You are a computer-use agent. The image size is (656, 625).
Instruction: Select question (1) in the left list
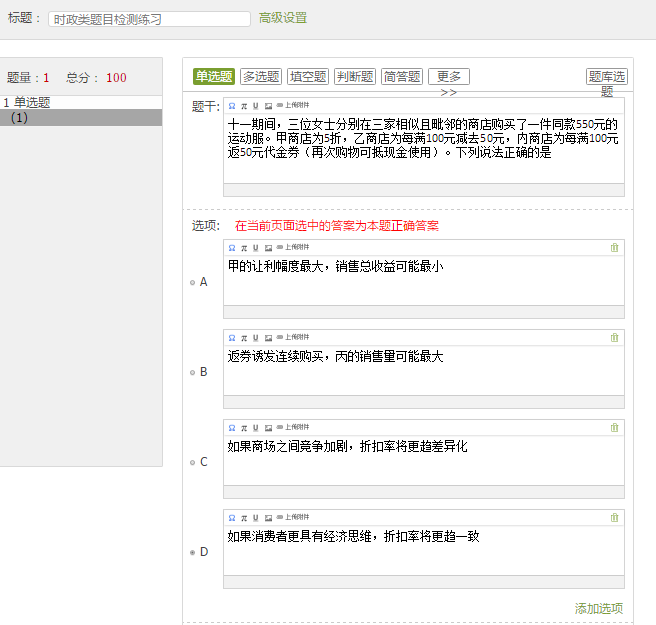[x=19, y=117]
